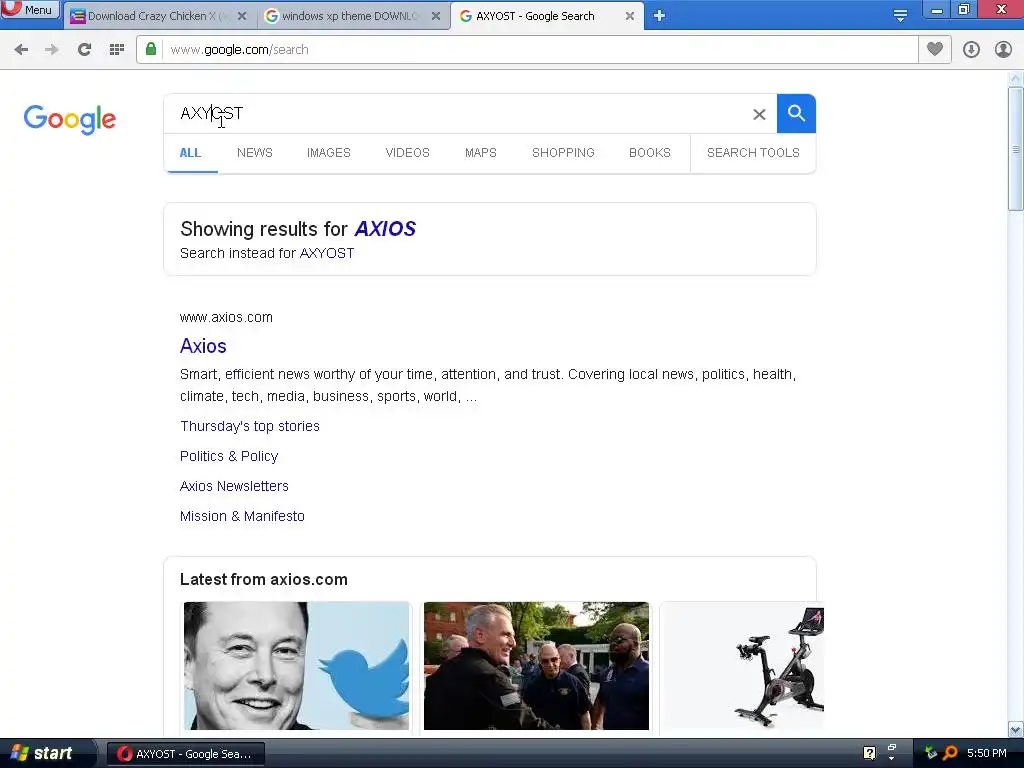Open Politics & Policy sitelink

coord(229,456)
